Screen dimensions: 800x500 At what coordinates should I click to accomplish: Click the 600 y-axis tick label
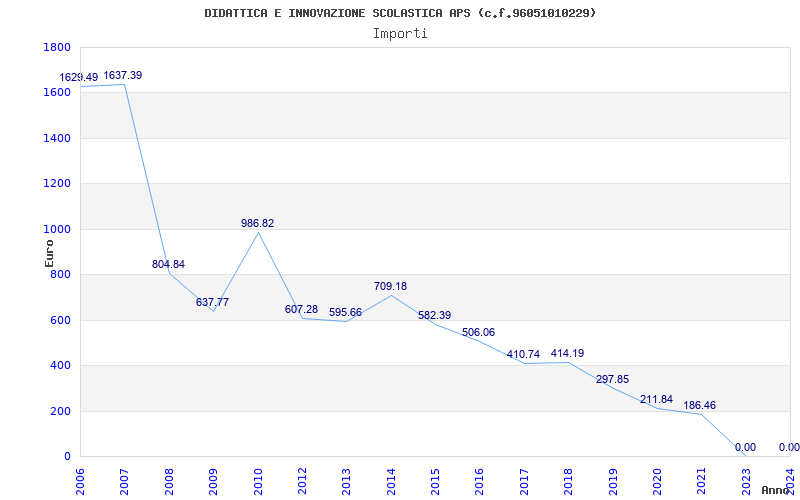pos(60,320)
